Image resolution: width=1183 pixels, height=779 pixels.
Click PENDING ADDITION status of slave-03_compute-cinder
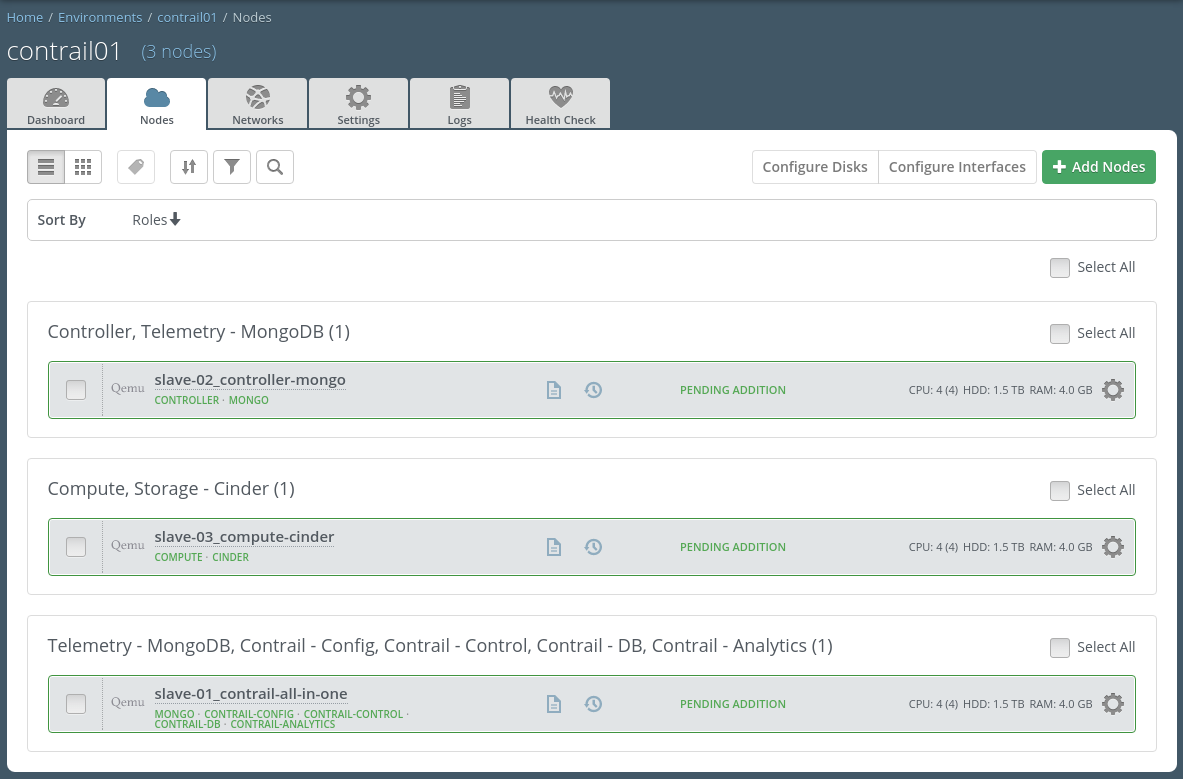click(x=733, y=547)
